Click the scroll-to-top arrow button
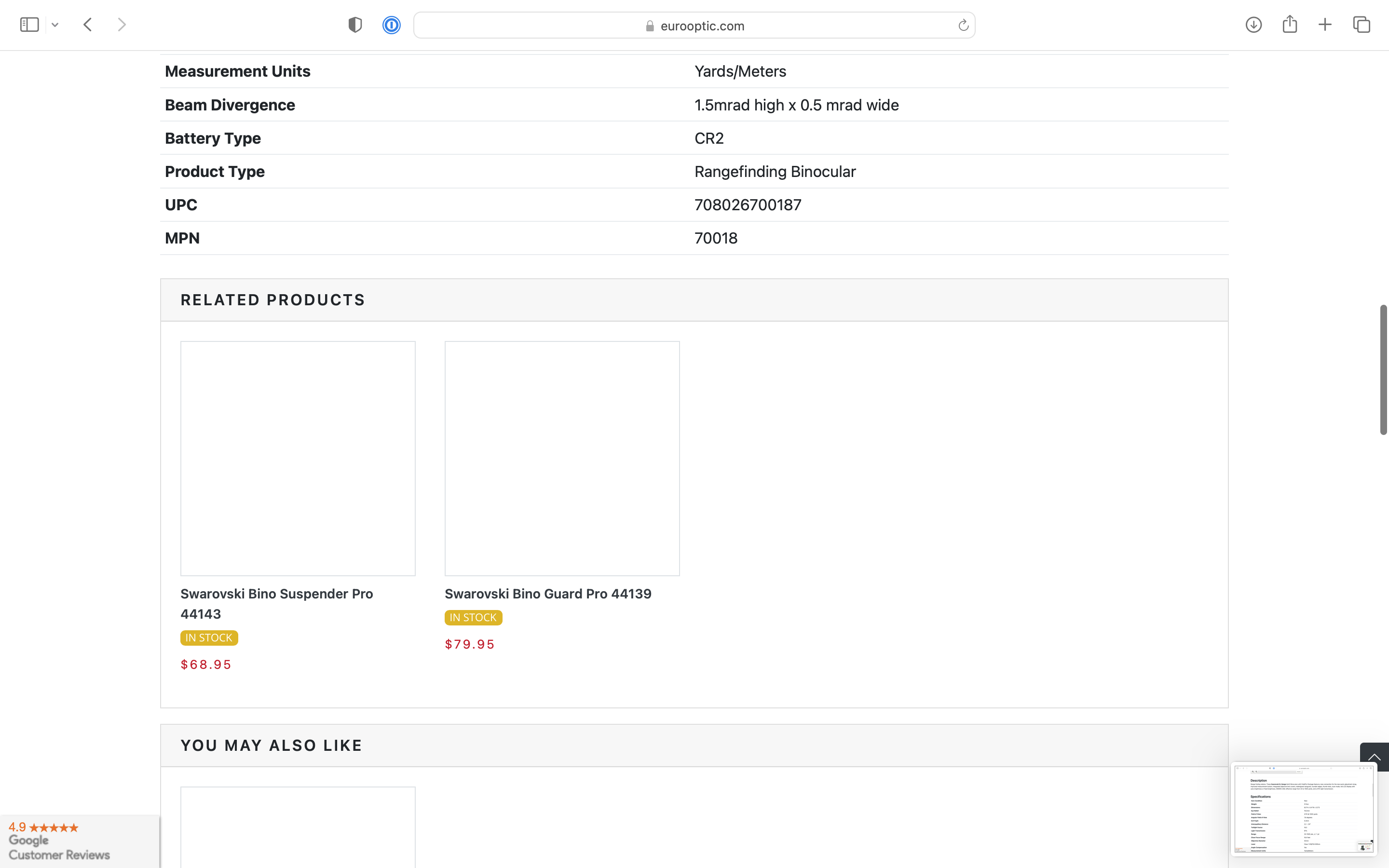1389x868 pixels. click(x=1374, y=757)
